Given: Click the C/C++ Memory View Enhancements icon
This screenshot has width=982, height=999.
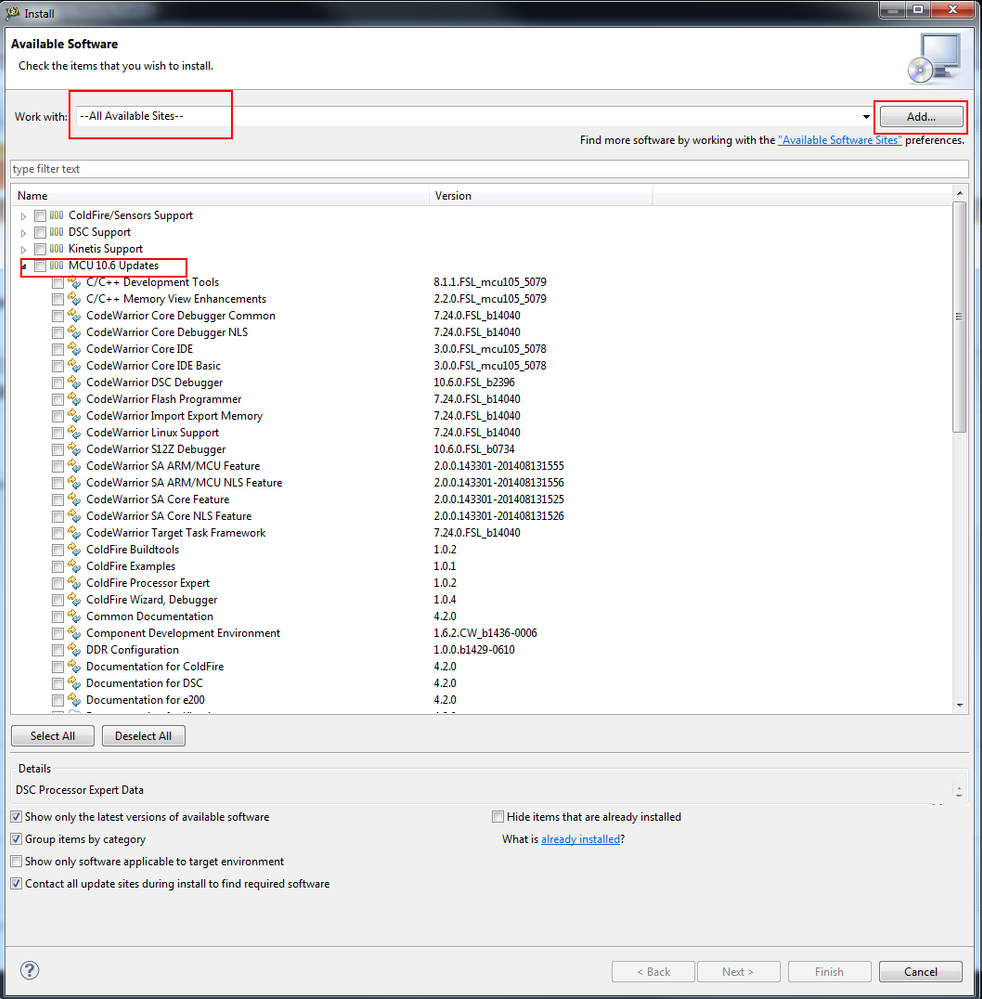Looking at the screenshot, I should pyautogui.click(x=75, y=299).
